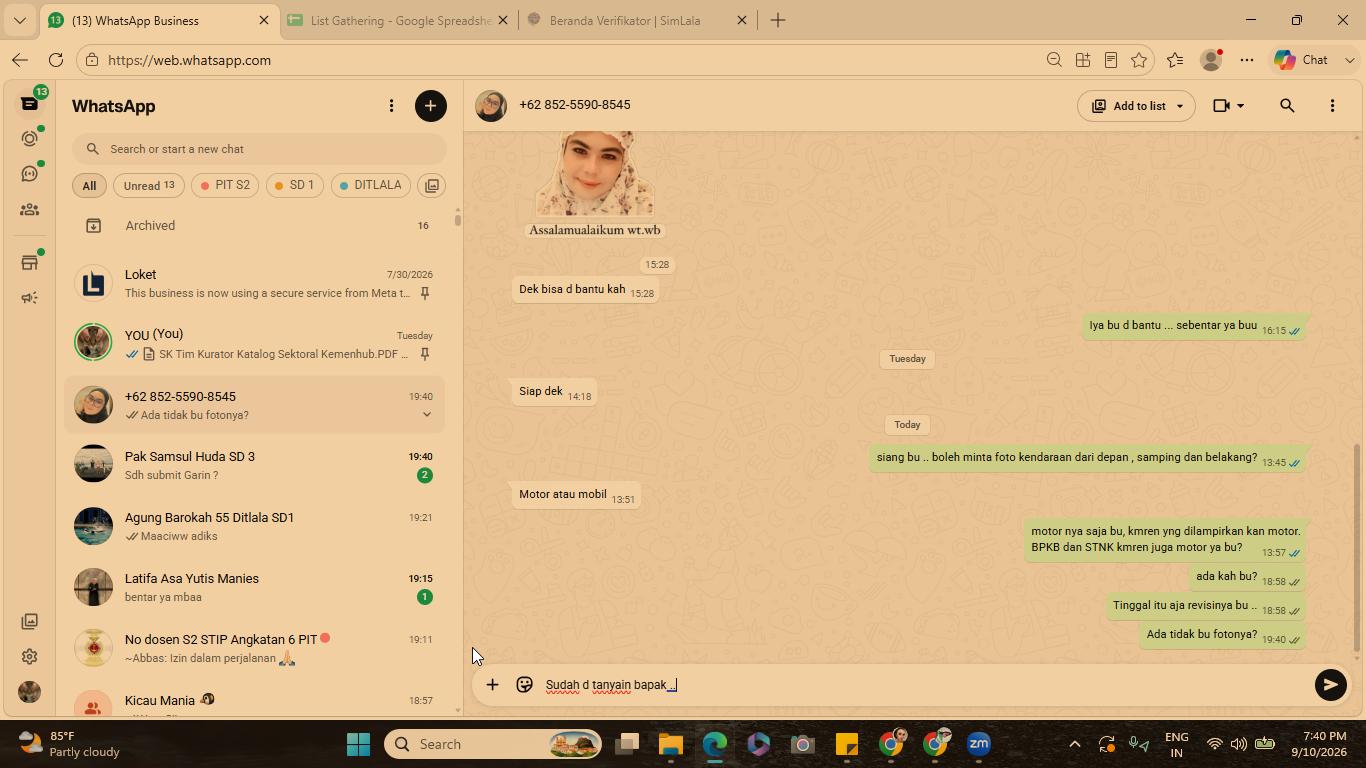
Task: Open the business tools storefront icon
Action: (x=29, y=263)
